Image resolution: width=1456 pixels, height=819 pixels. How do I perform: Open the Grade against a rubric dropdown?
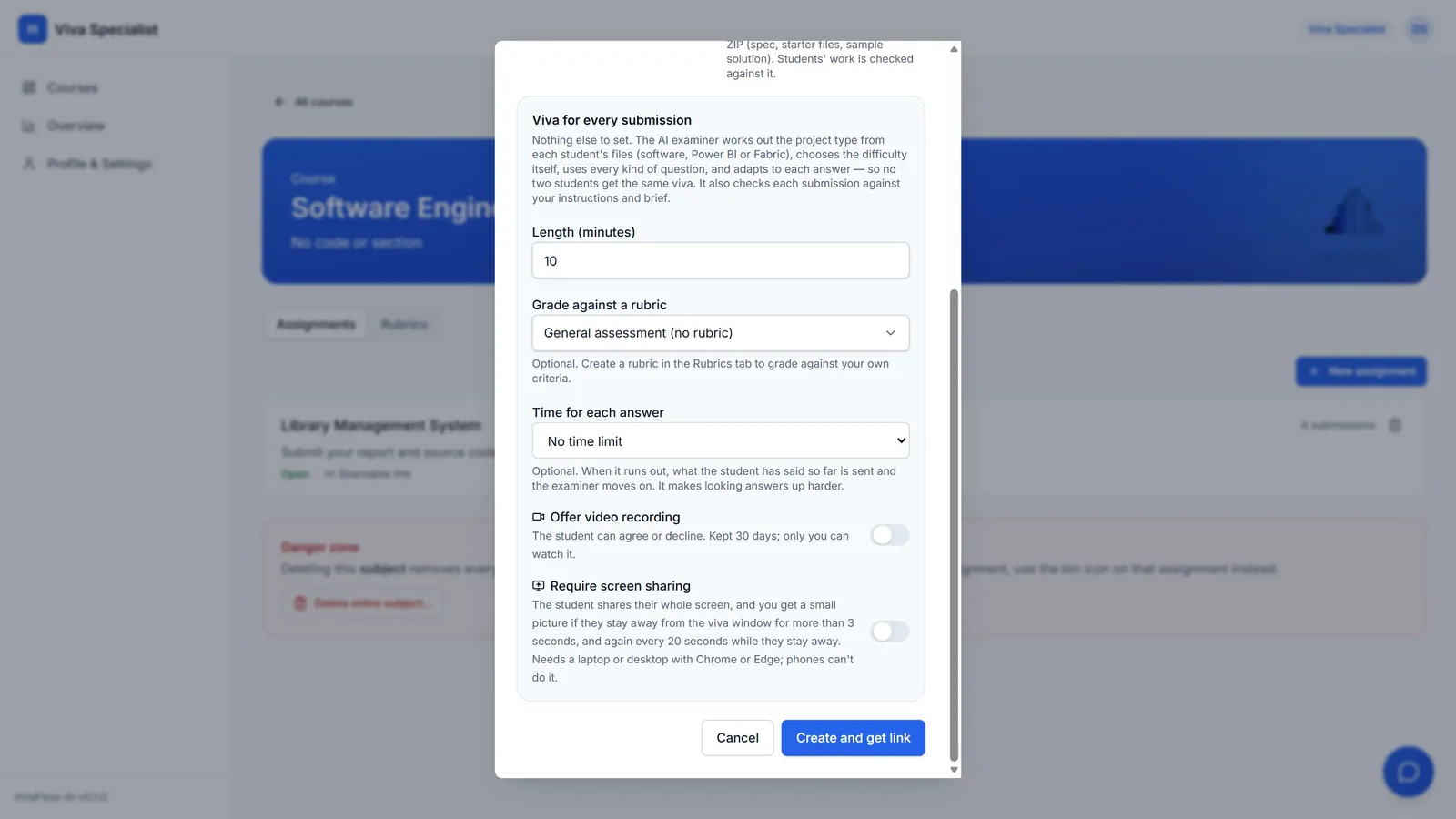[721, 333]
